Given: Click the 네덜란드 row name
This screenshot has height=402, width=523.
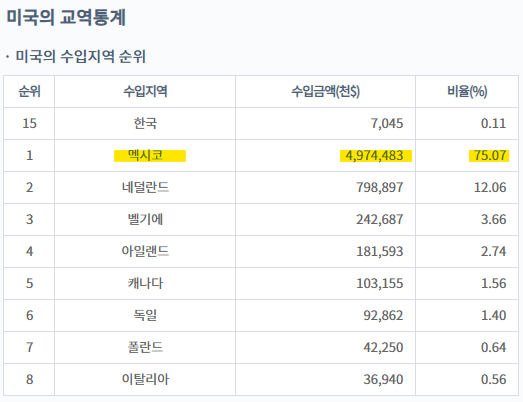Looking at the screenshot, I should point(145,187).
